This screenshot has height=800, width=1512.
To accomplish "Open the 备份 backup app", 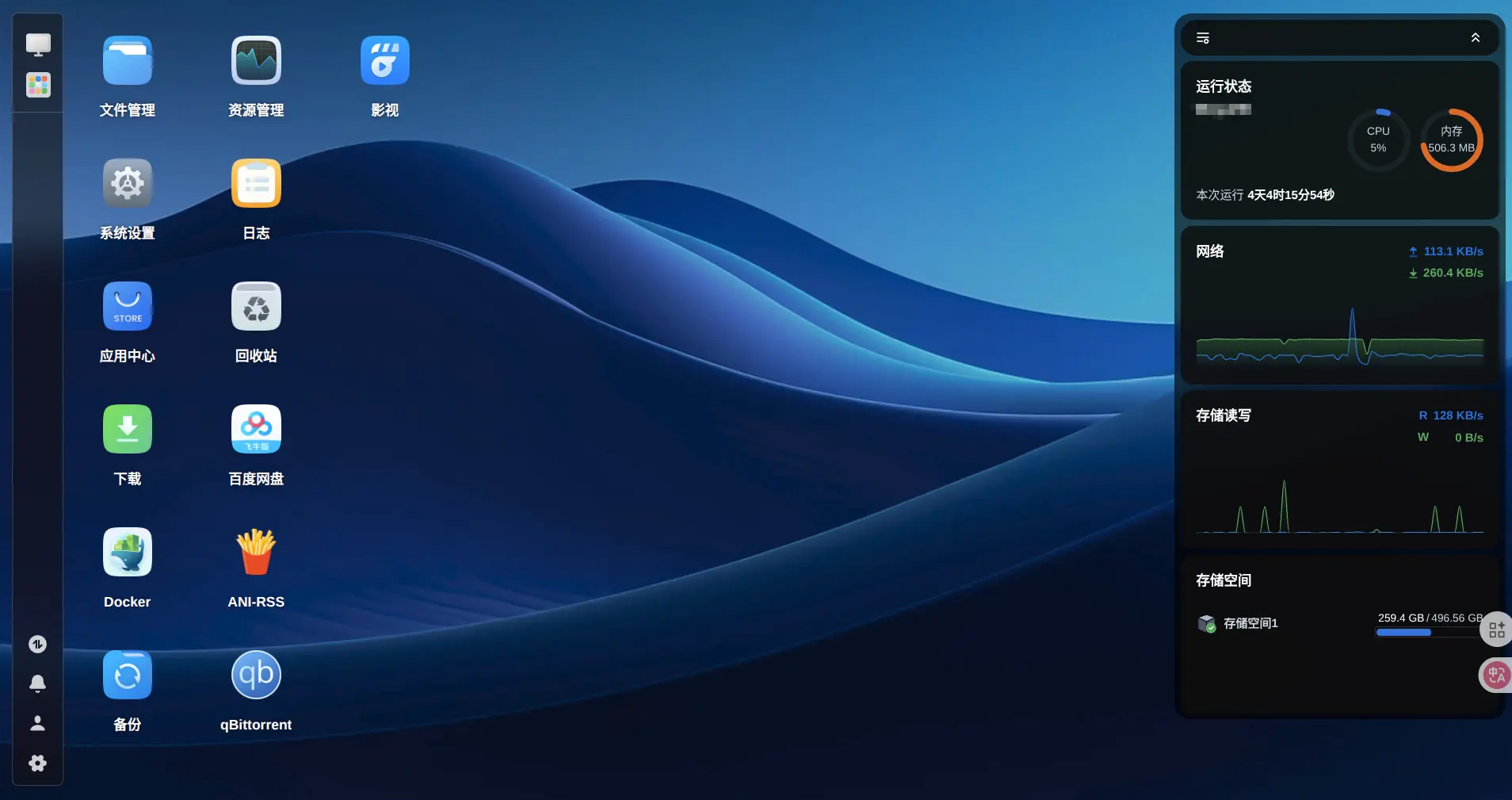I will (127, 676).
